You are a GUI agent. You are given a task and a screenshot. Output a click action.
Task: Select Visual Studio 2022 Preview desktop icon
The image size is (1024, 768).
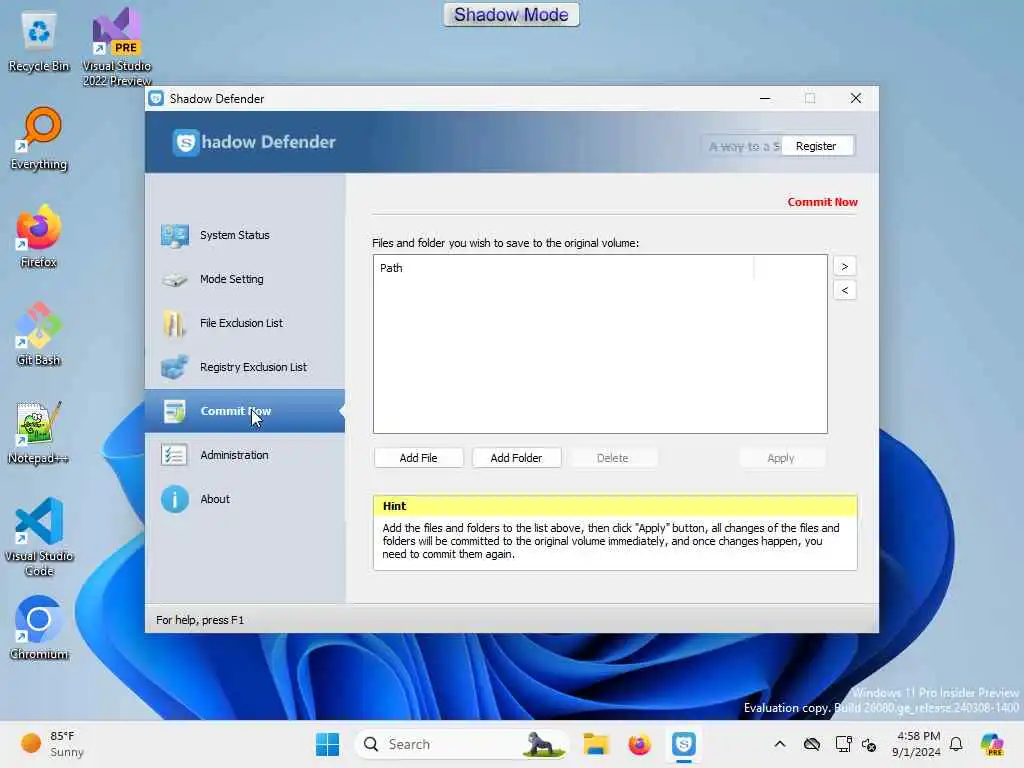tap(117, 47)
